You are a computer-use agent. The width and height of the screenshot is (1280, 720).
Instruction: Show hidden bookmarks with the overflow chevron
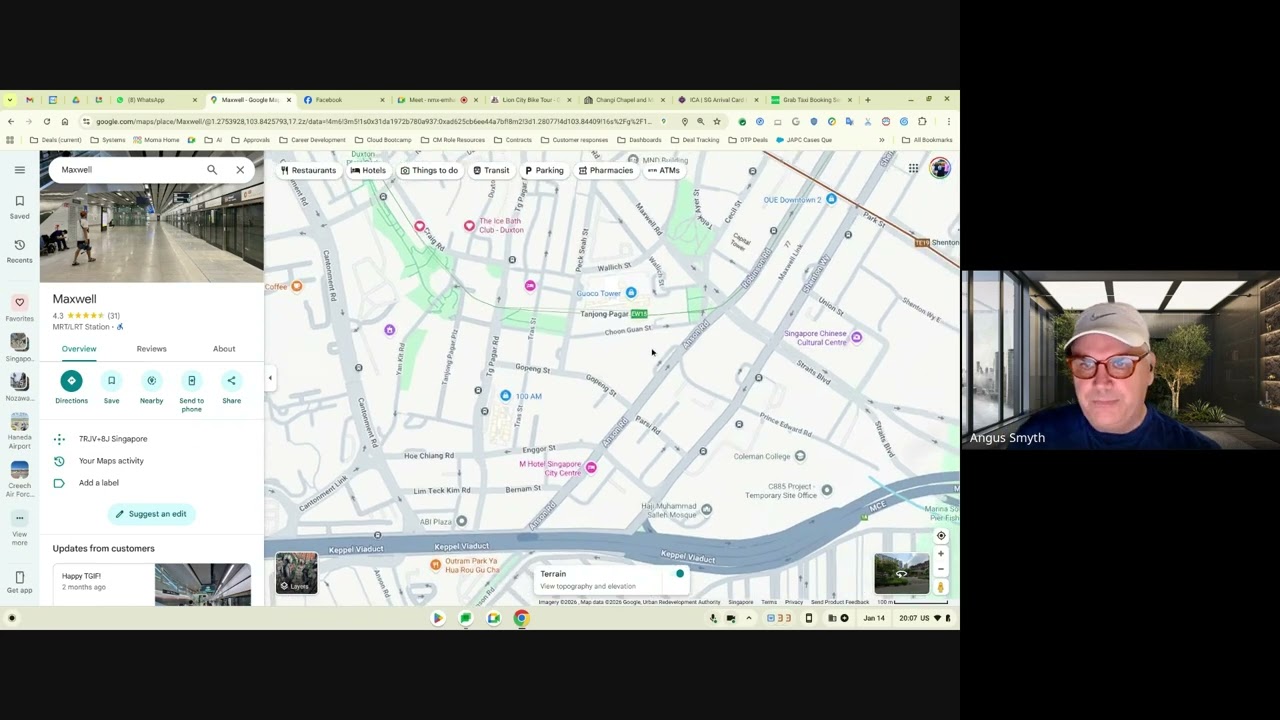tap(882, 140)
